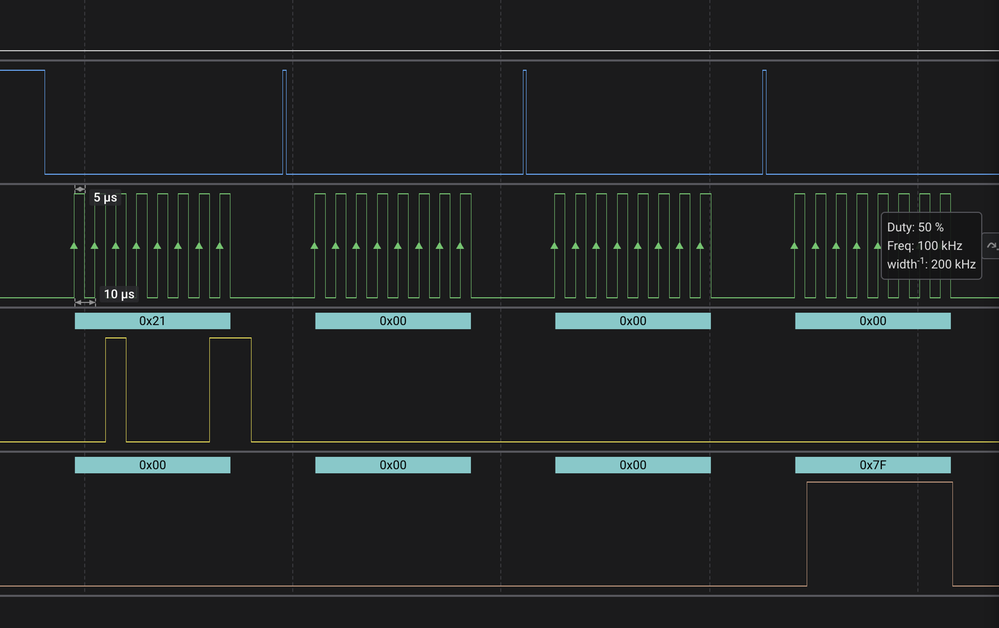Screen dimensions: 999x628
Task: Select the 0x7F decoded data bubble
Action: click(873, 465)
